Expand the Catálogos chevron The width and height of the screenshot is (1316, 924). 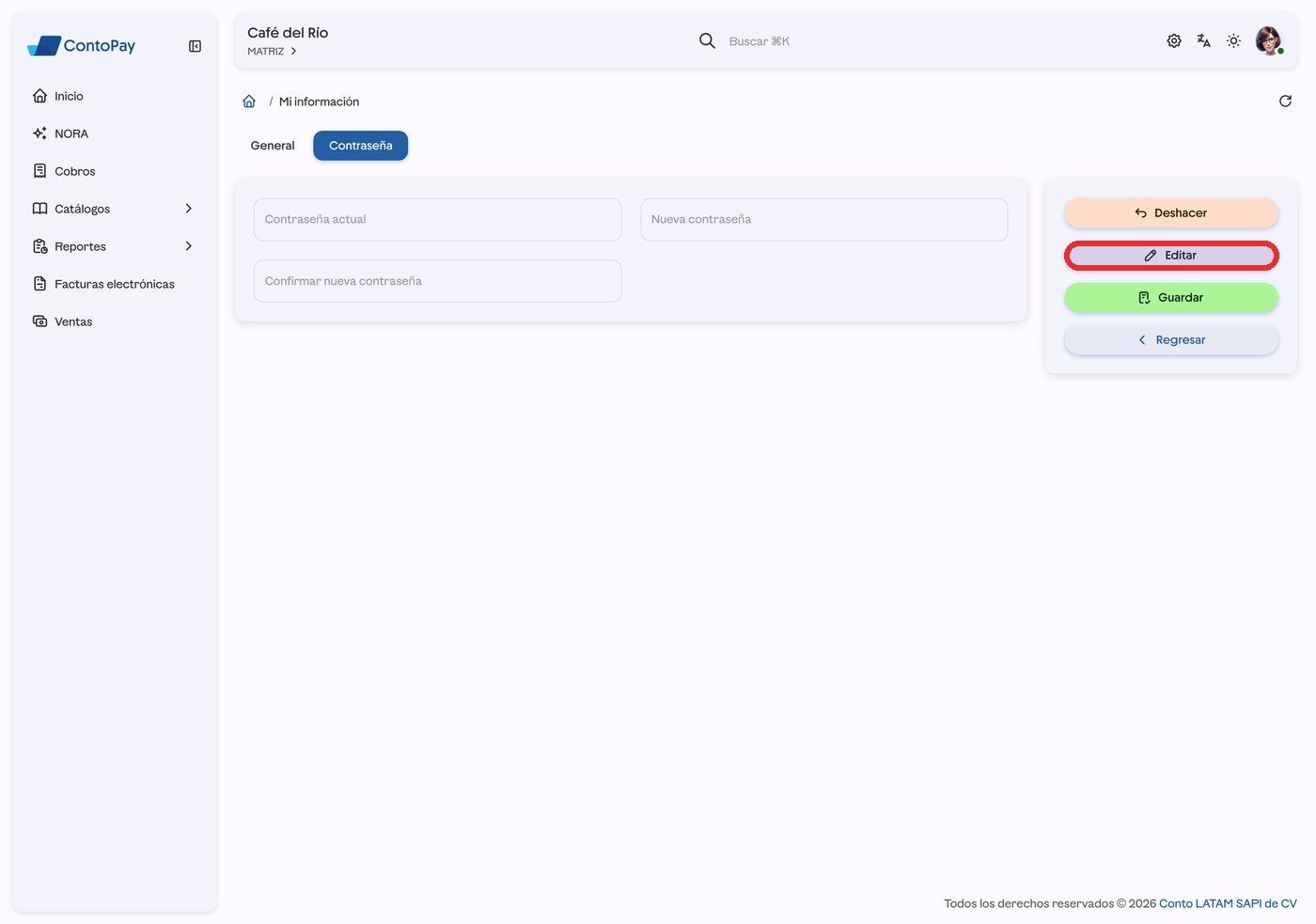click(x=189, y=209)
